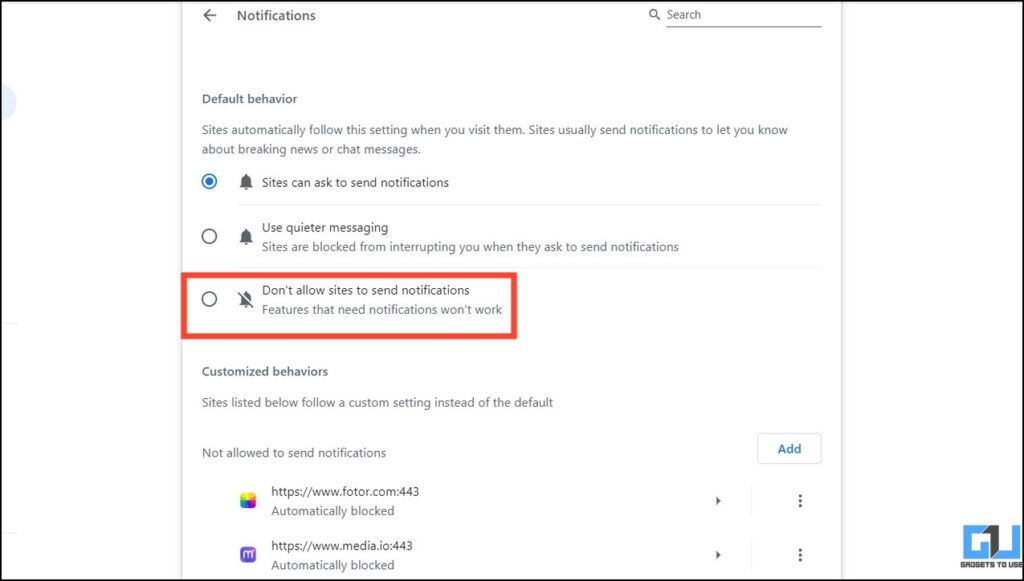Click the three-dot icon beside fotor.com
The width and height of the screenshot is (1024, 581).
tap(800, 500)
